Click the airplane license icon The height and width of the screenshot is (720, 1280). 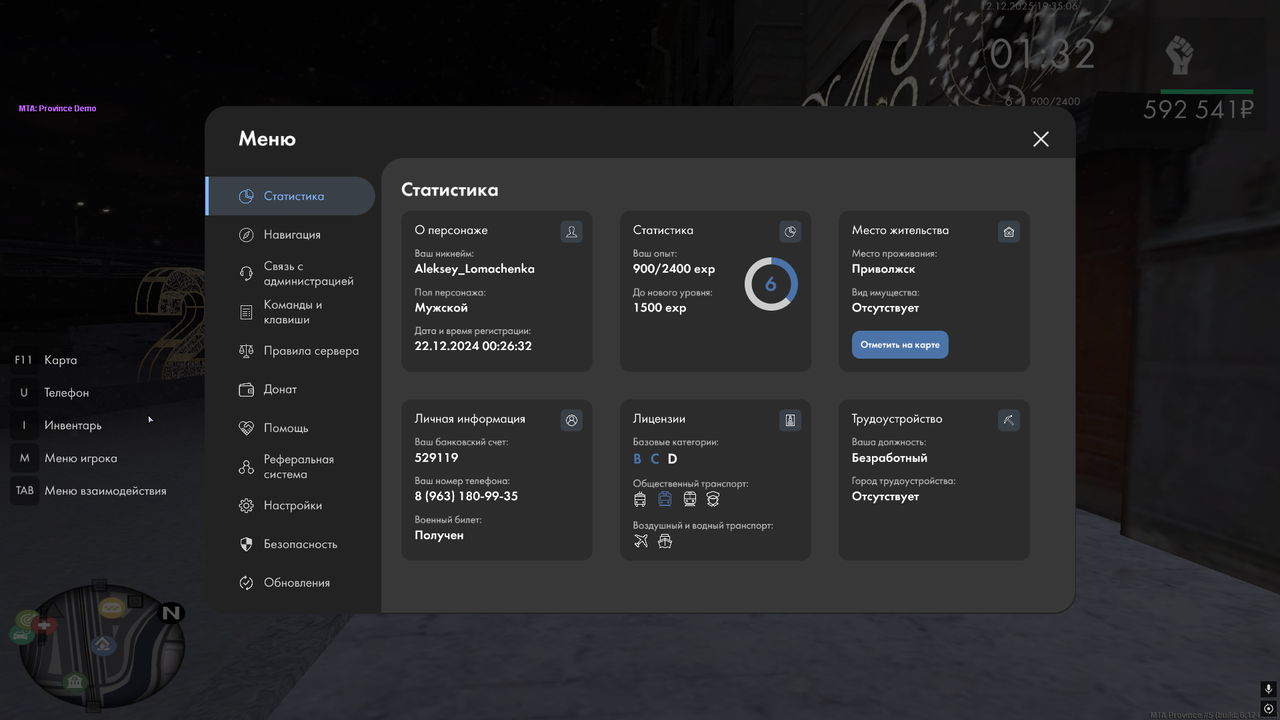pyautogui.click(x=641, y=541)
